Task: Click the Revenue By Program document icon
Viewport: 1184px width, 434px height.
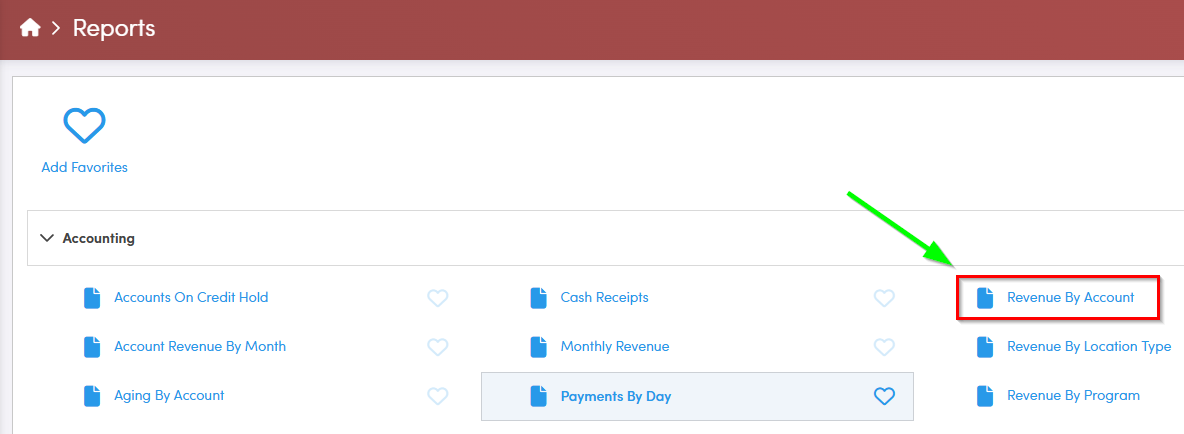Action: click(985, 396)
